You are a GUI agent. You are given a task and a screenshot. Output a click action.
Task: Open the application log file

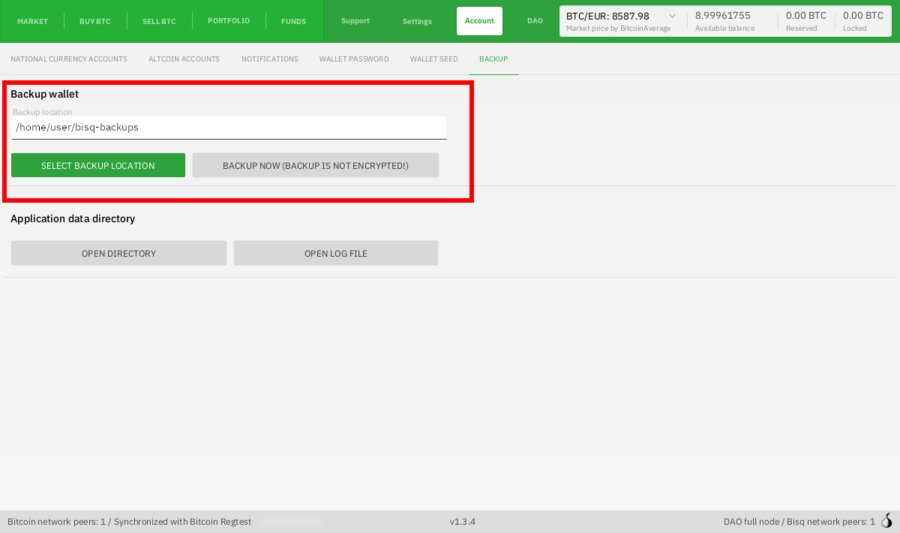point(335,253)
